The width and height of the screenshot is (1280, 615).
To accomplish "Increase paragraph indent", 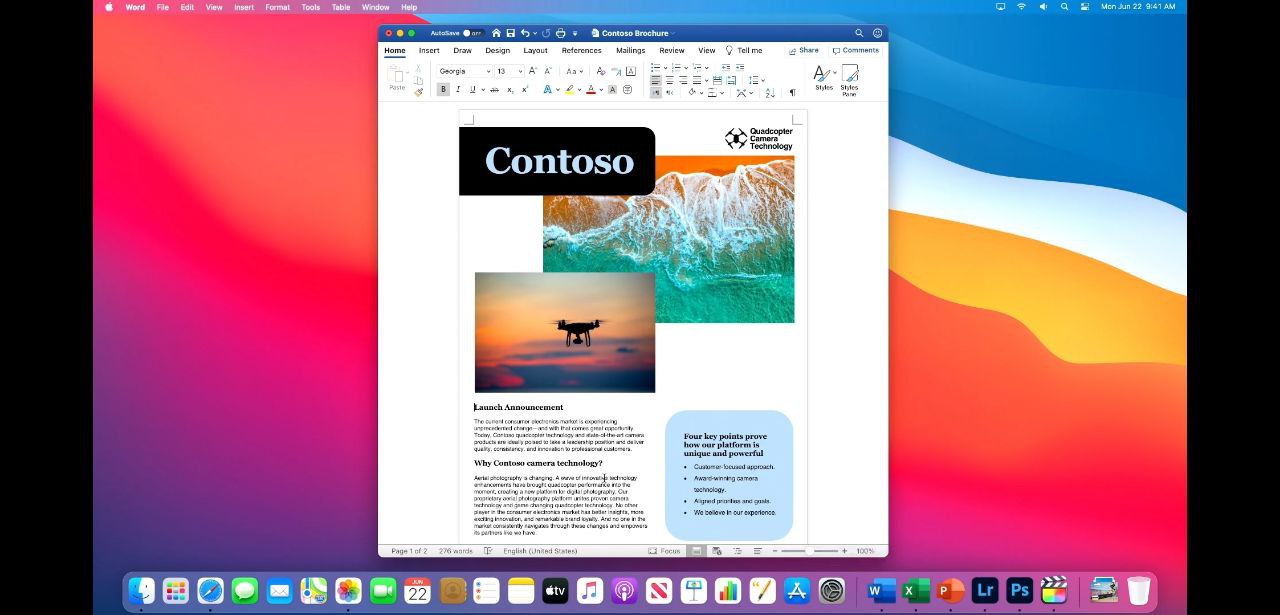I will (740, 67).
